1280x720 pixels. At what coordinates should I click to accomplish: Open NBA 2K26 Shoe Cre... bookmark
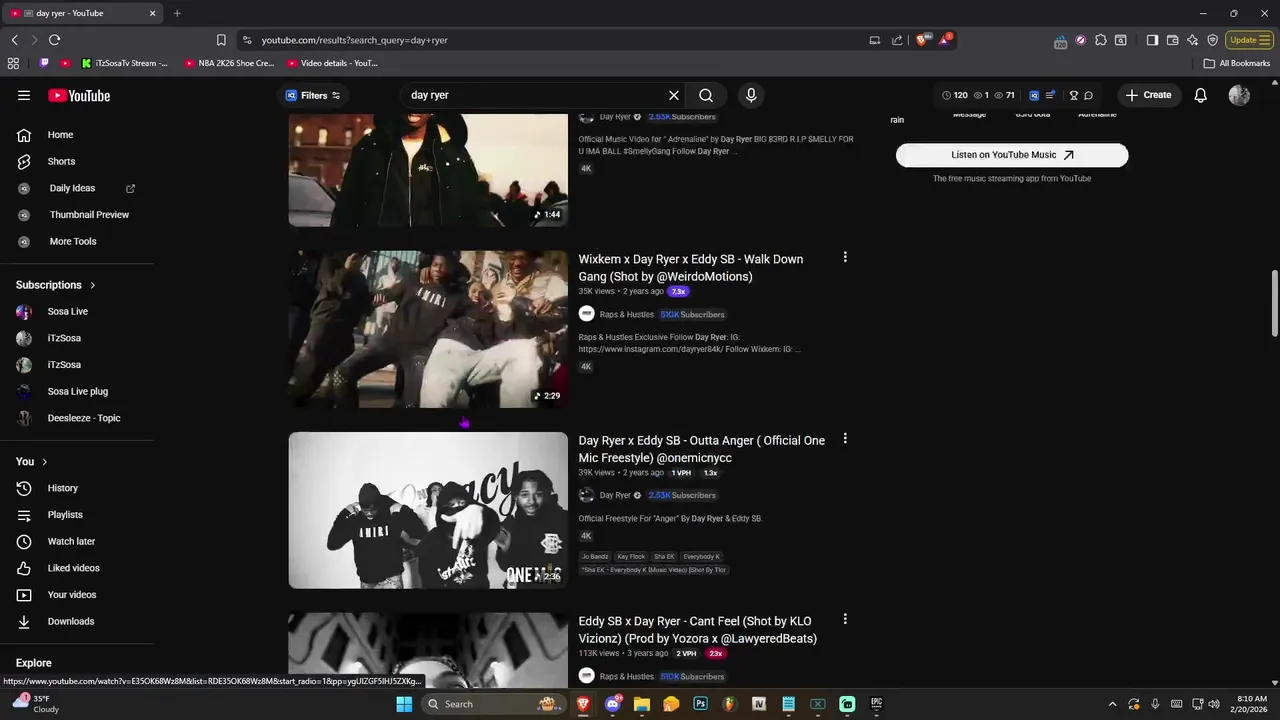pyautogui.click(x=229, y=63)
